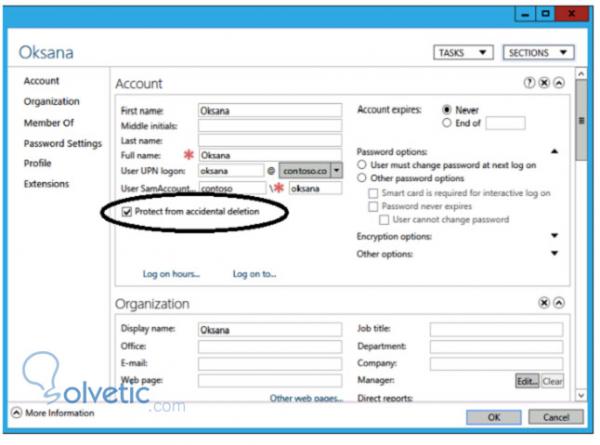Click SamAccount name field oksana
Screen dimensions: 600x445
coord(315,188)
